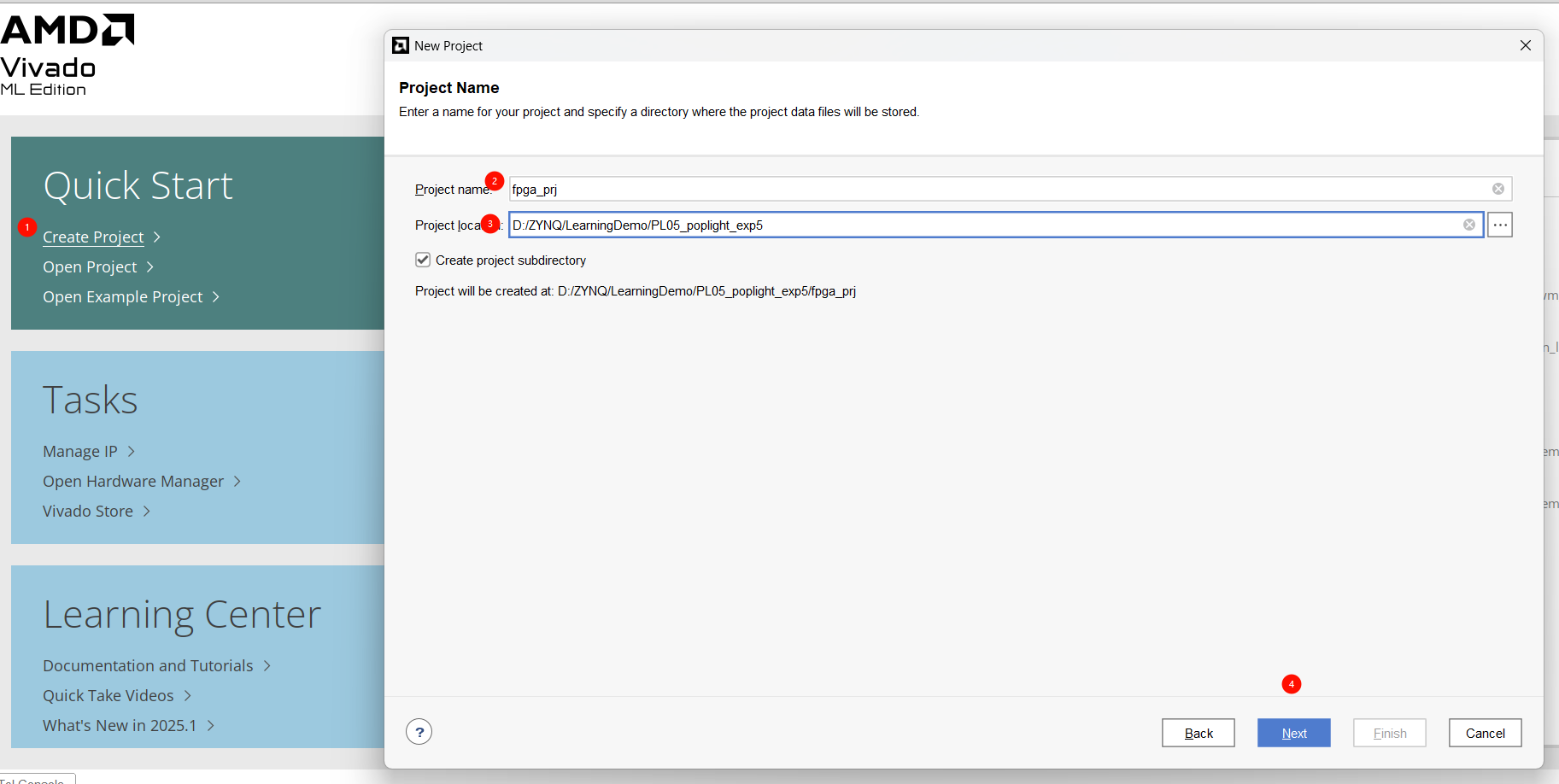Open the Create Project link
Viewport: 1559px width, 784px height.
pyautogui.click(x=93, y=237)
